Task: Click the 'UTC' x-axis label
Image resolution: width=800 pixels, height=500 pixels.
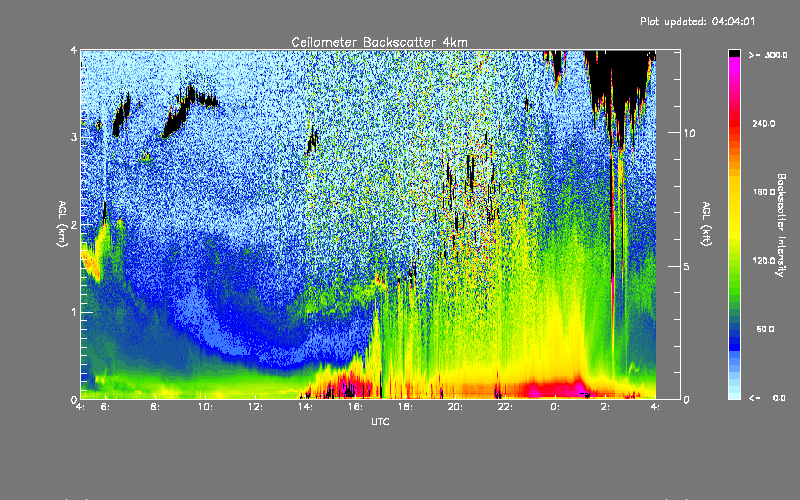Action: [380, 421]
